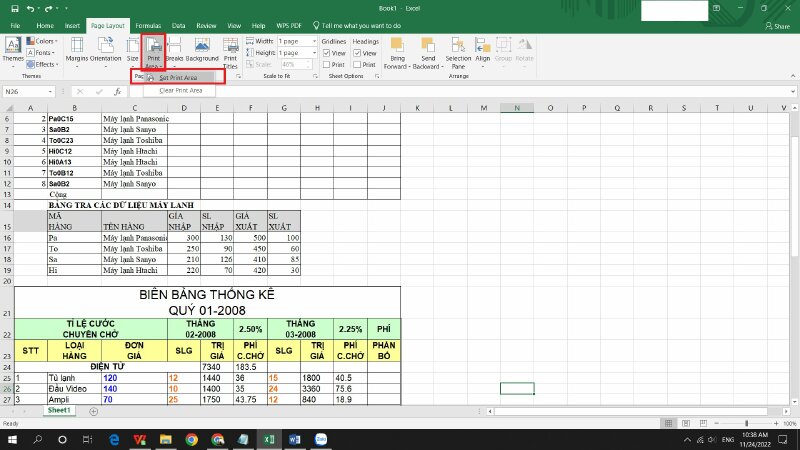This screenshot has width=800, height=450.
Task: Toggle Gridlines View checkbox
Action: [x=327, y=53]
